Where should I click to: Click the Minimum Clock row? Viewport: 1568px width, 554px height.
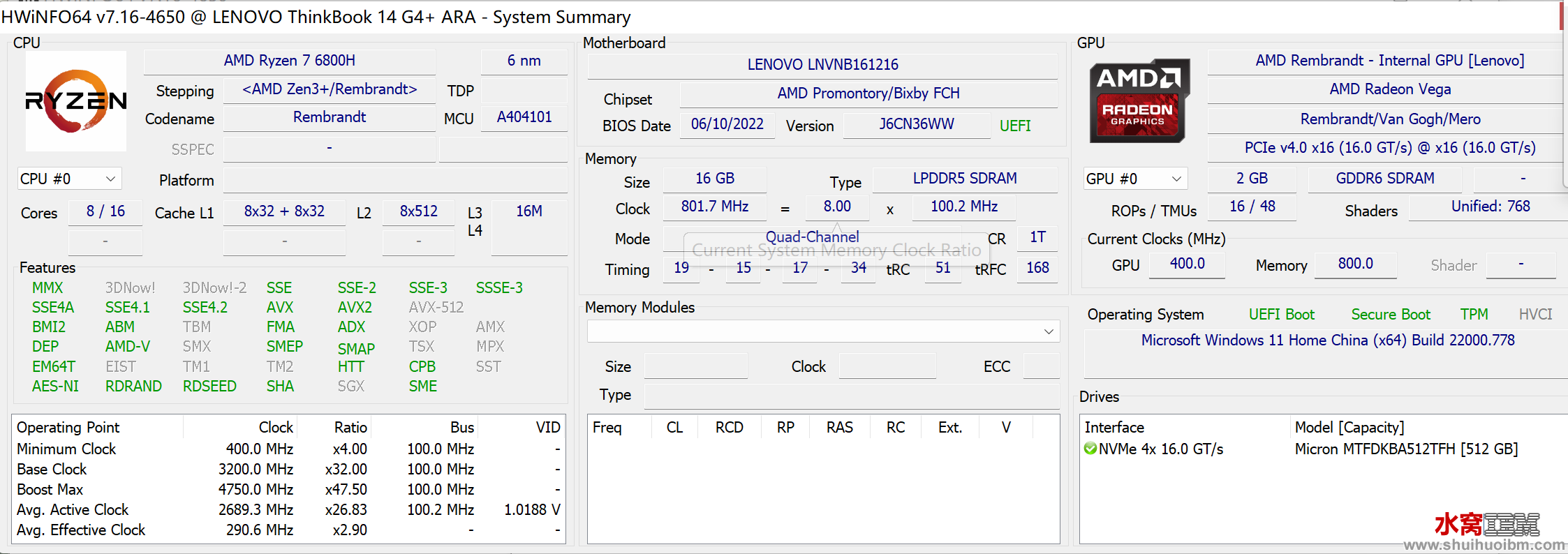click(289, 449)
